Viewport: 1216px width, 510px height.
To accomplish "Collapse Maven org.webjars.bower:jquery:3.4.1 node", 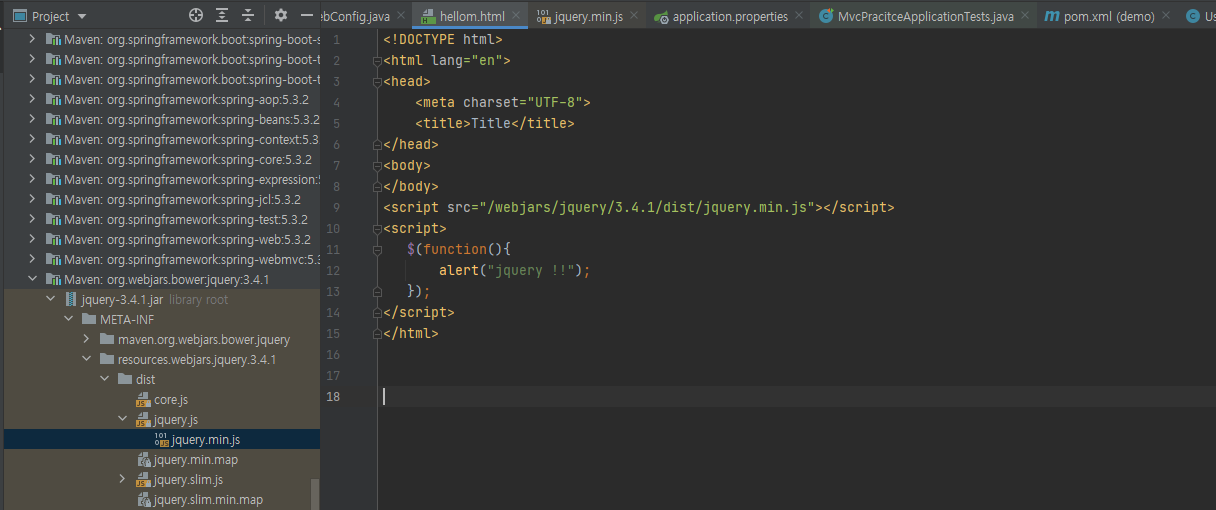I will point(32,280).
